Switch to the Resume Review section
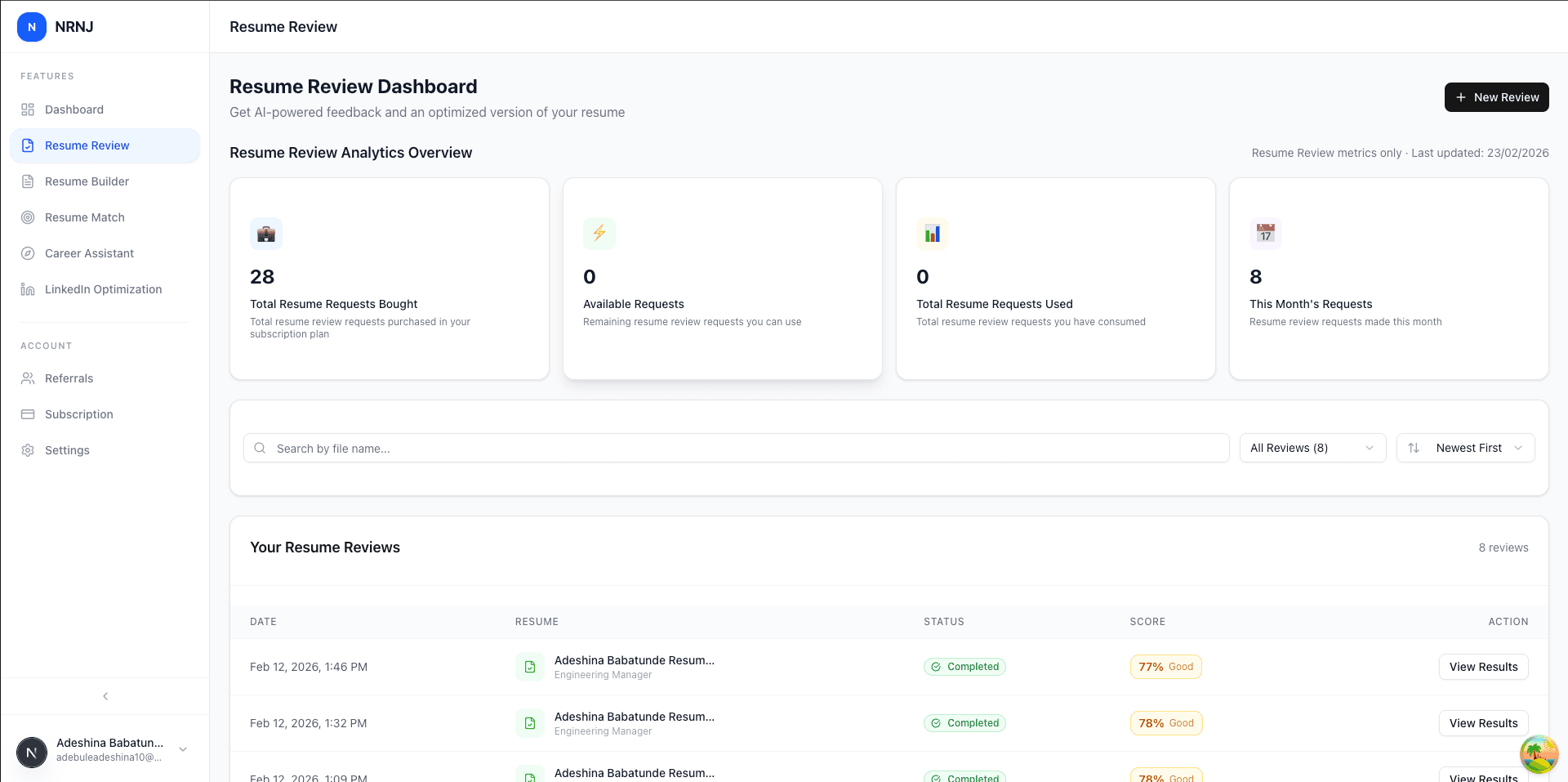This screenshot has width=1568, height=782. click(x=87, y=145)
